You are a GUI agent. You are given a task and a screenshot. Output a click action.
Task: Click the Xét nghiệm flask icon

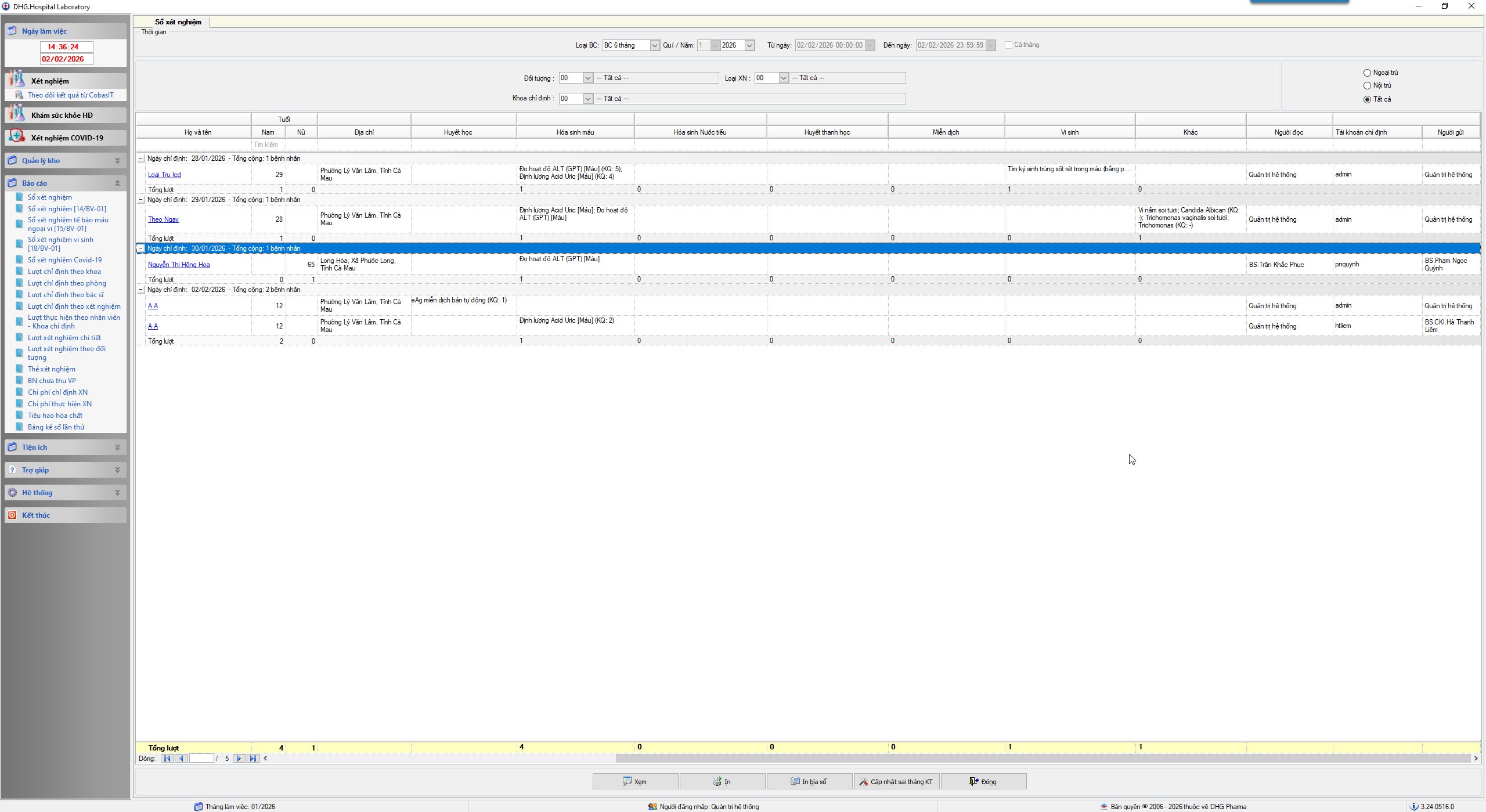point(17,80)
